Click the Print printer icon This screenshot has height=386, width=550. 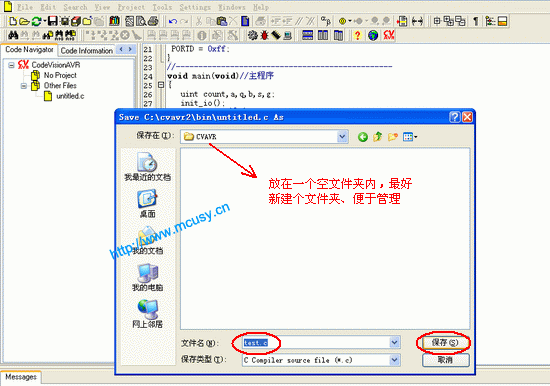[x=153, y=21]
